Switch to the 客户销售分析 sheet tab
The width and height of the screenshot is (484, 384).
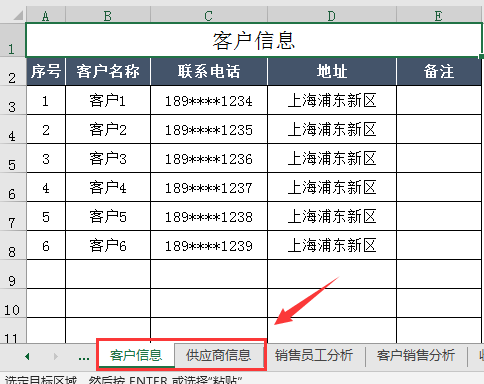[x=416, y=355]
